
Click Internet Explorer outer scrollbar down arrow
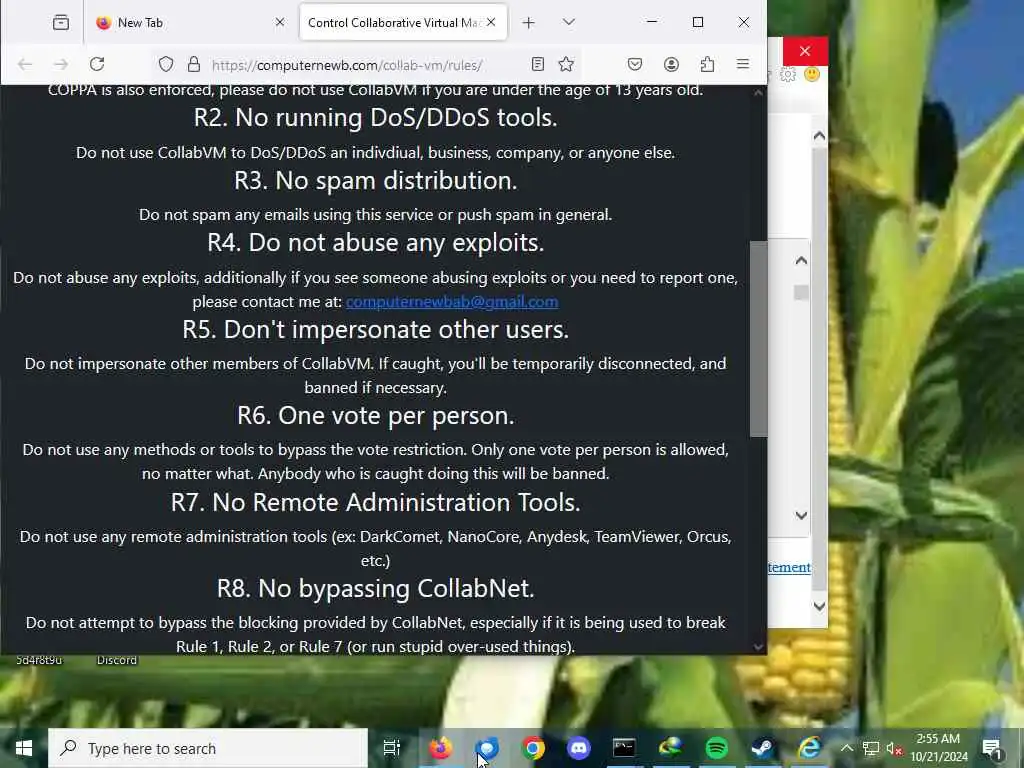coord(820,606)
